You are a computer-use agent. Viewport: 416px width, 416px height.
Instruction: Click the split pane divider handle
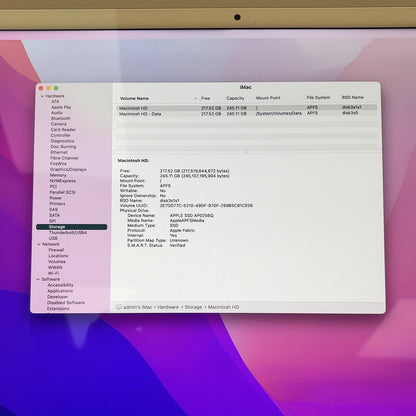[246, 151]
